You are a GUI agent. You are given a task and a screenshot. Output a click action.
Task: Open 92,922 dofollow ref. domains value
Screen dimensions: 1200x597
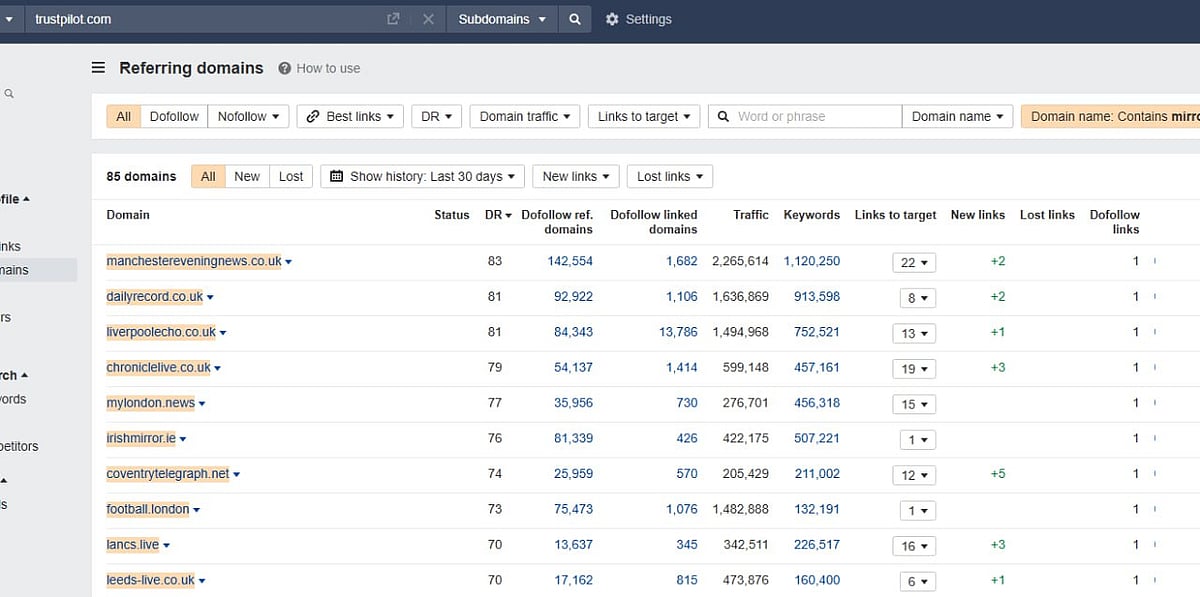573,297
